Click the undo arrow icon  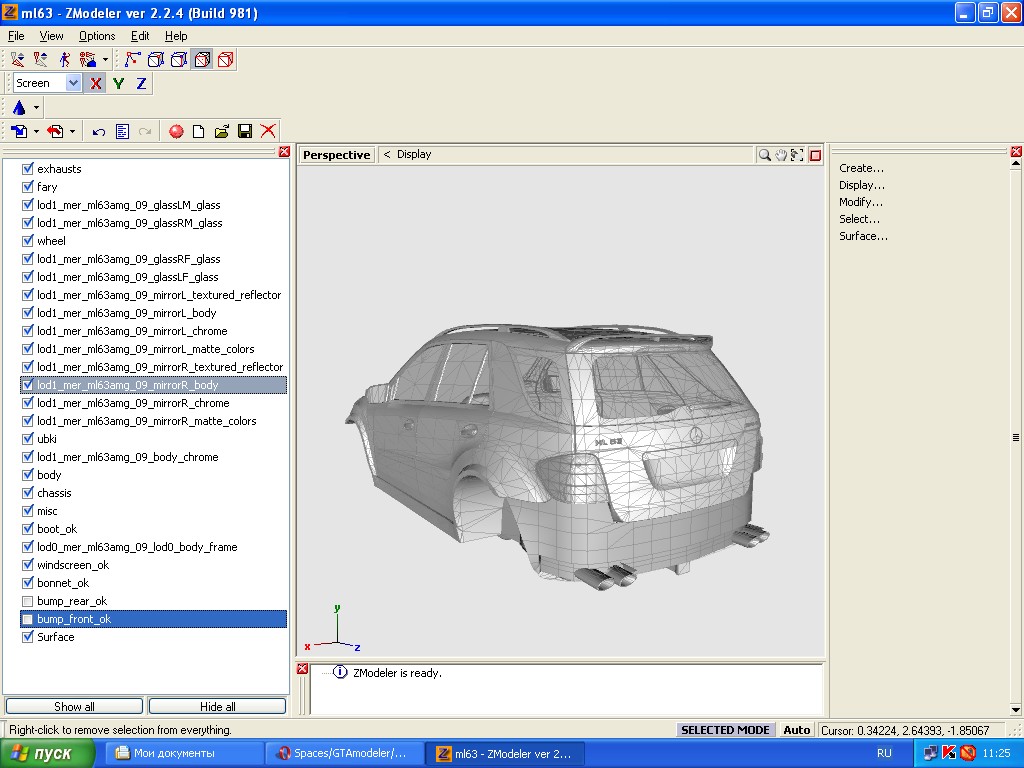99,131
